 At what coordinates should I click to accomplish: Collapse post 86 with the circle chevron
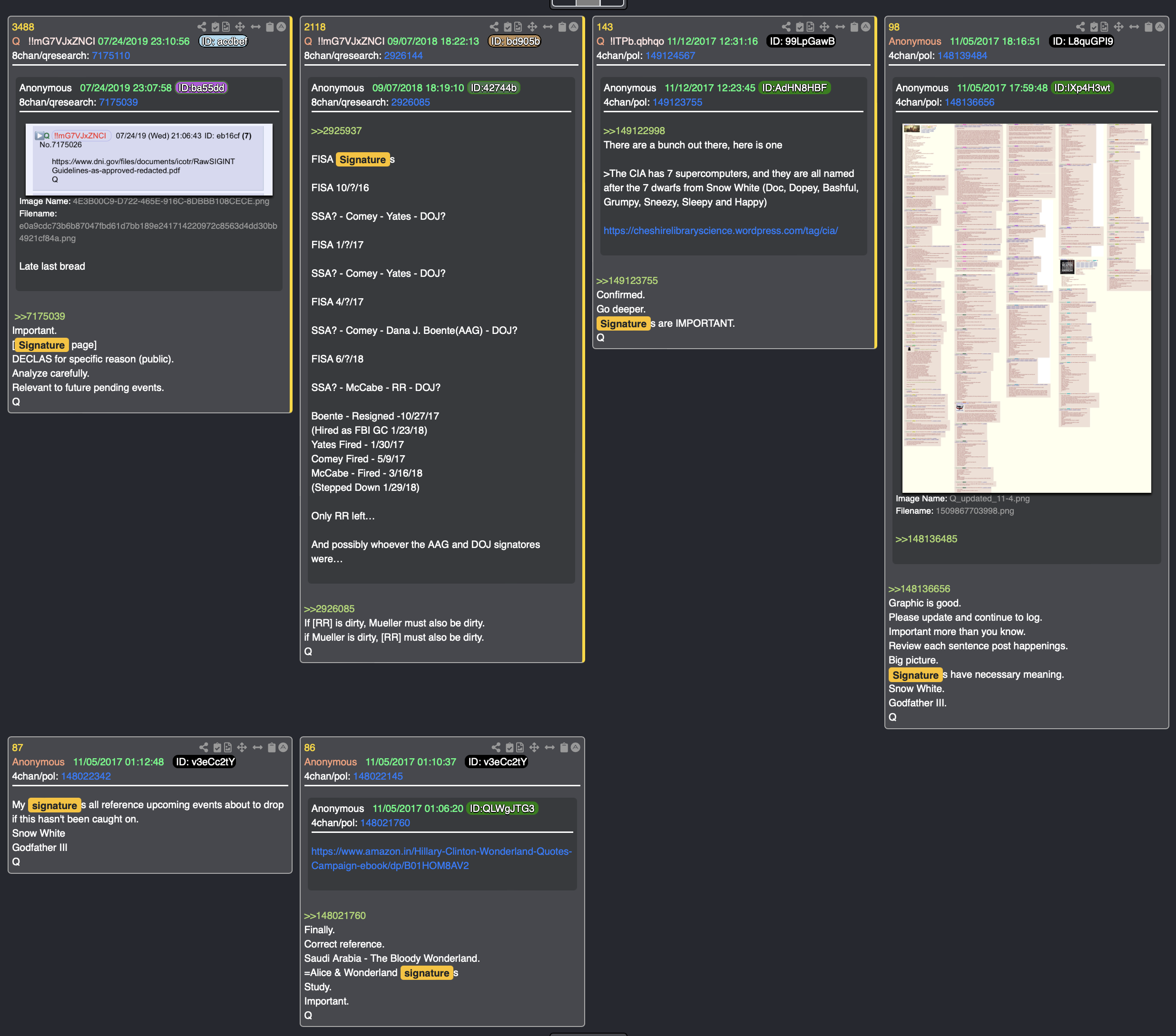click(576, 747)
